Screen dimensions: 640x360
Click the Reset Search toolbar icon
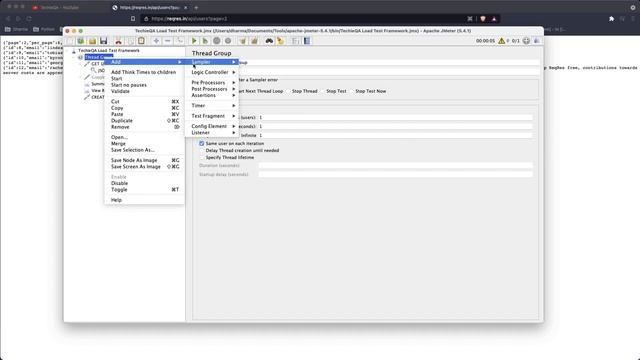click(280, 41)
